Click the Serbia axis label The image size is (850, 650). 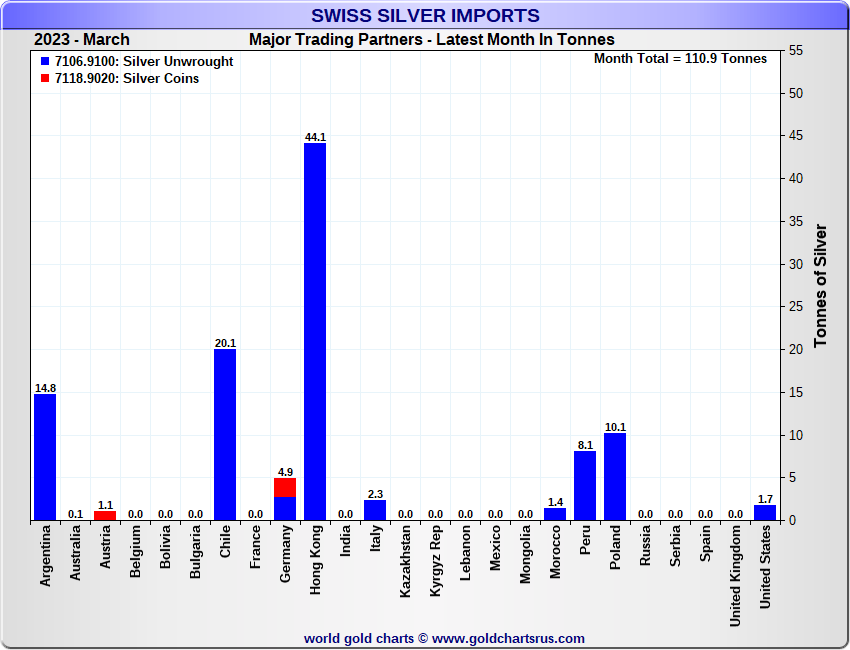click(x=675, y=546)
